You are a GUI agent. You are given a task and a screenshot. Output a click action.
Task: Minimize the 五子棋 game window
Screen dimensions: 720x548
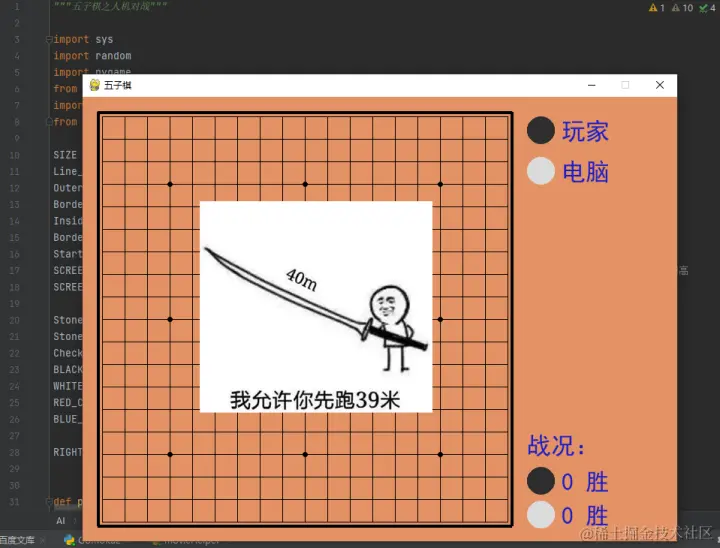click(x=591, y=85)
